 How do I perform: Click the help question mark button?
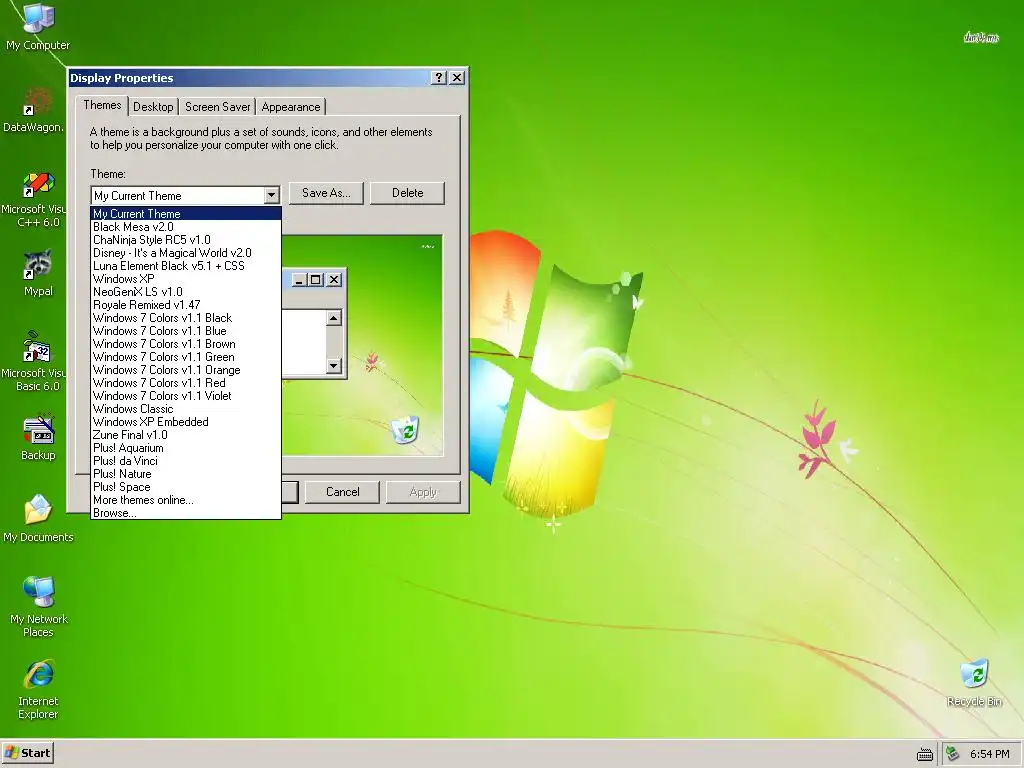point(439,78)
